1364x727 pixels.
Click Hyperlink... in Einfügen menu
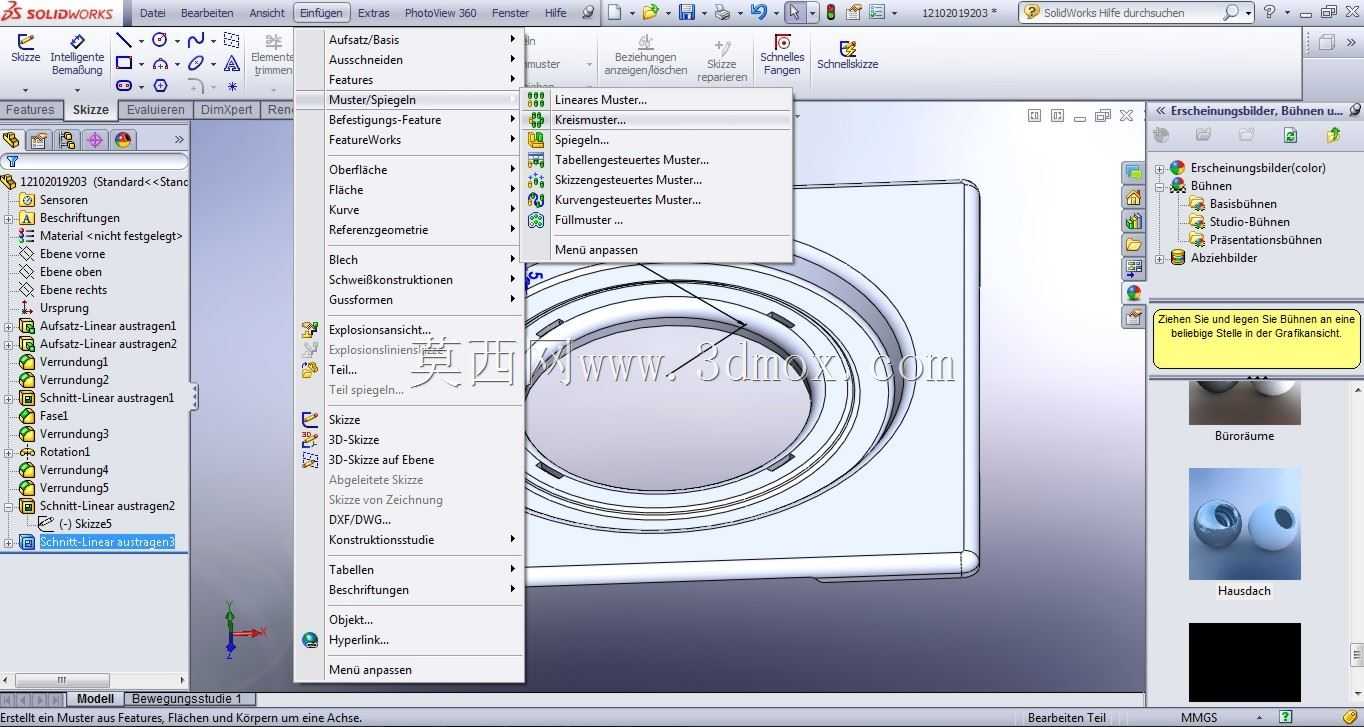(410, 640)
